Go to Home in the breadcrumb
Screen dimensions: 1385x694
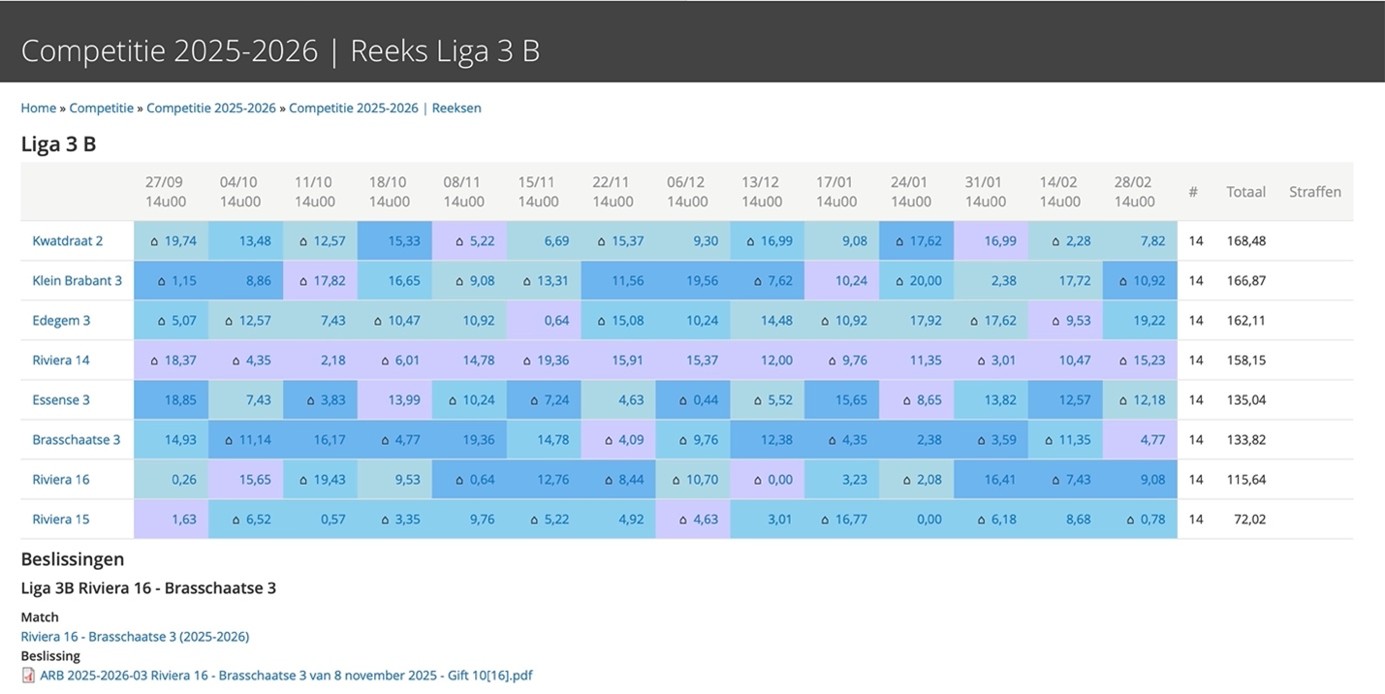(38, 108)
